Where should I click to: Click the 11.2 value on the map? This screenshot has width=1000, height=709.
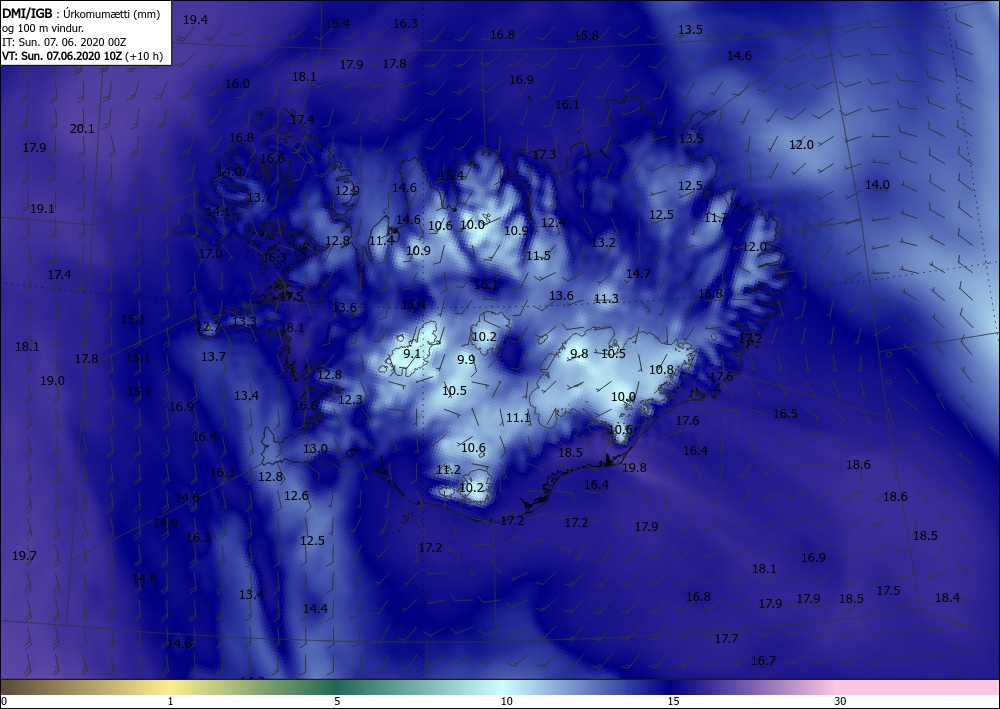tap(448, 470)
